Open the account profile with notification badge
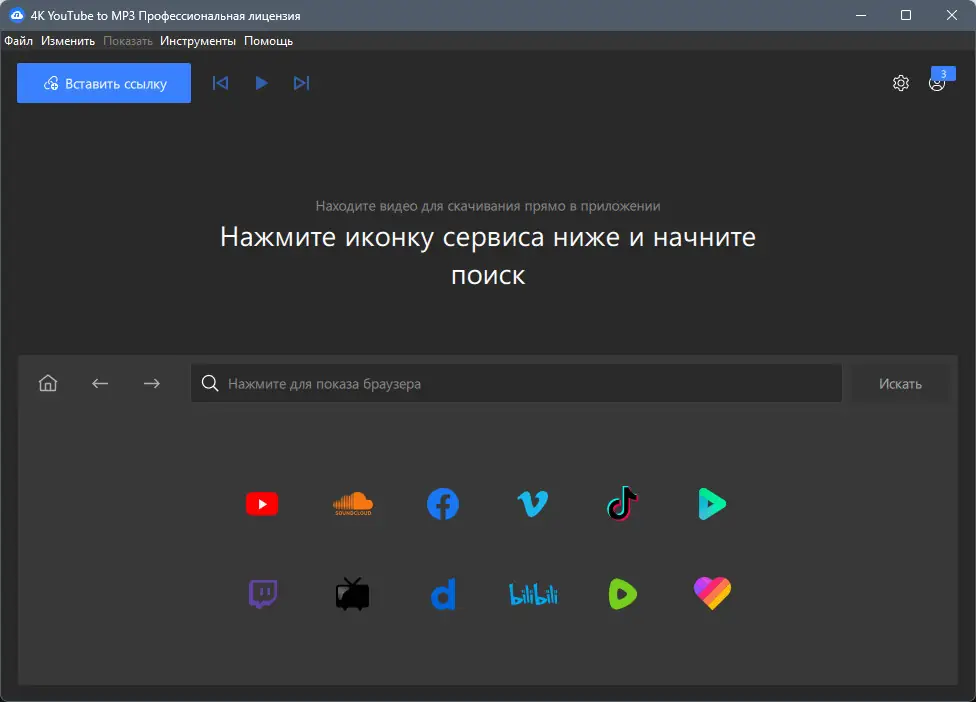Image resolution: width=976 pixels, height=702 pixels. click(938, 83)
